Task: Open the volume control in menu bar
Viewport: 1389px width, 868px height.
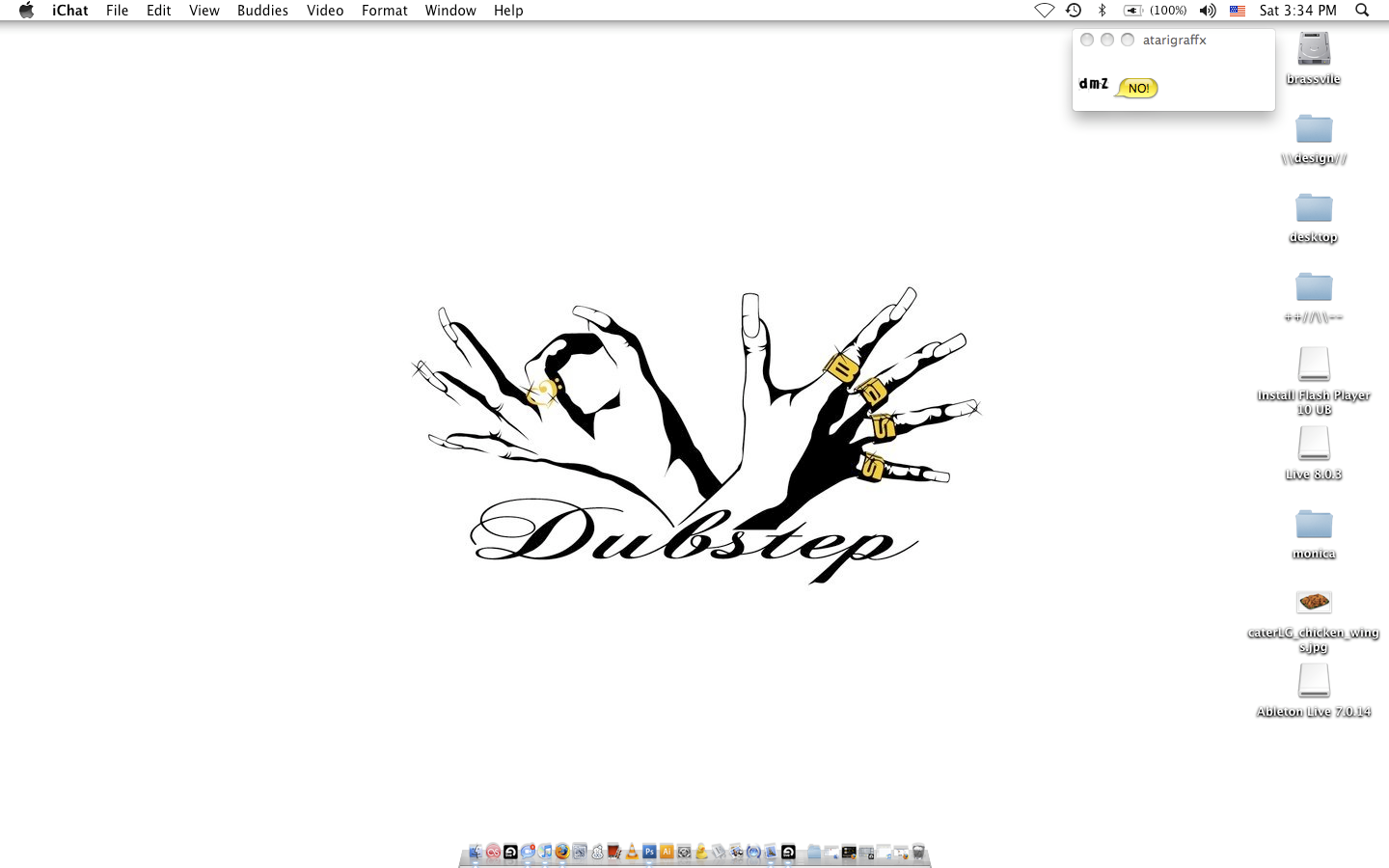Action: (1207, 11)
